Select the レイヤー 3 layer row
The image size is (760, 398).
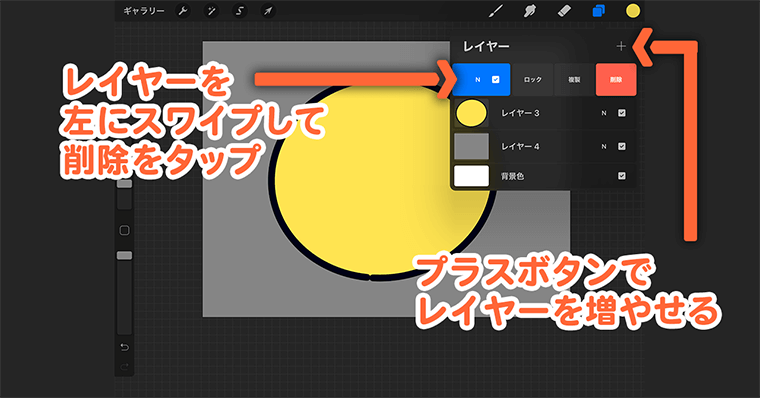pyautogui.click(x=544, y=113)
